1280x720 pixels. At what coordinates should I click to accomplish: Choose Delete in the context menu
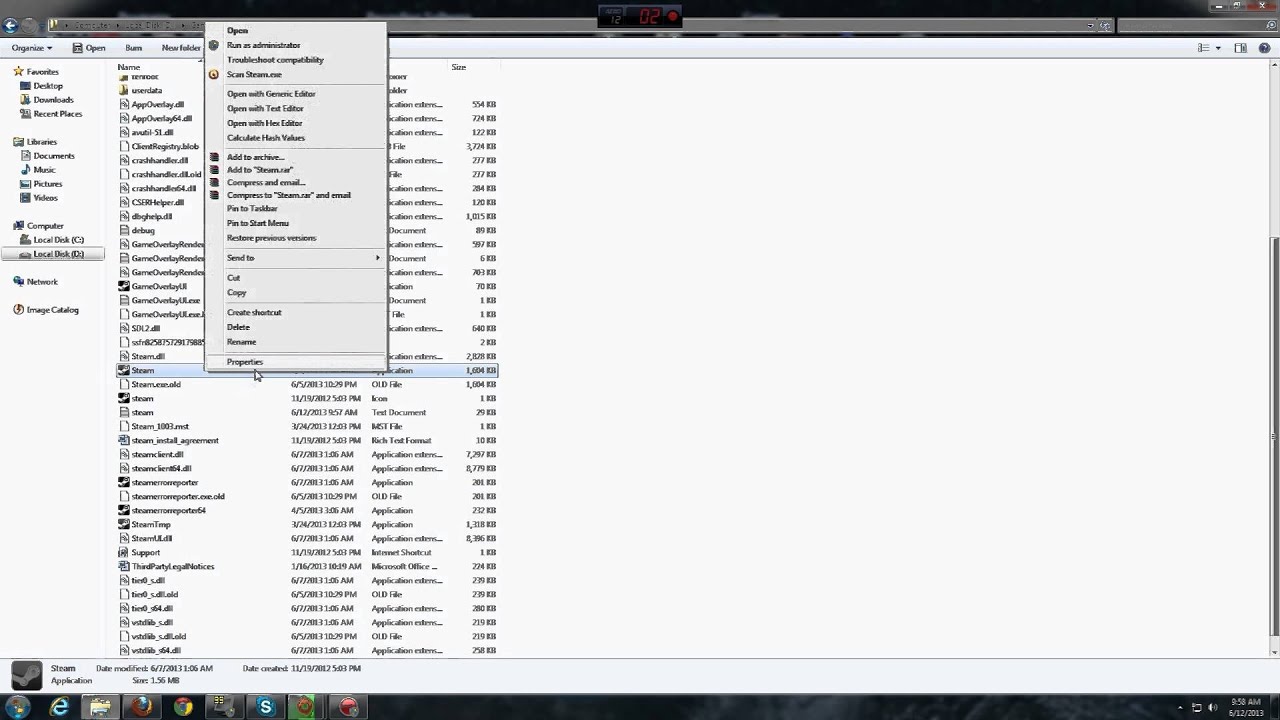pos(238,327)
